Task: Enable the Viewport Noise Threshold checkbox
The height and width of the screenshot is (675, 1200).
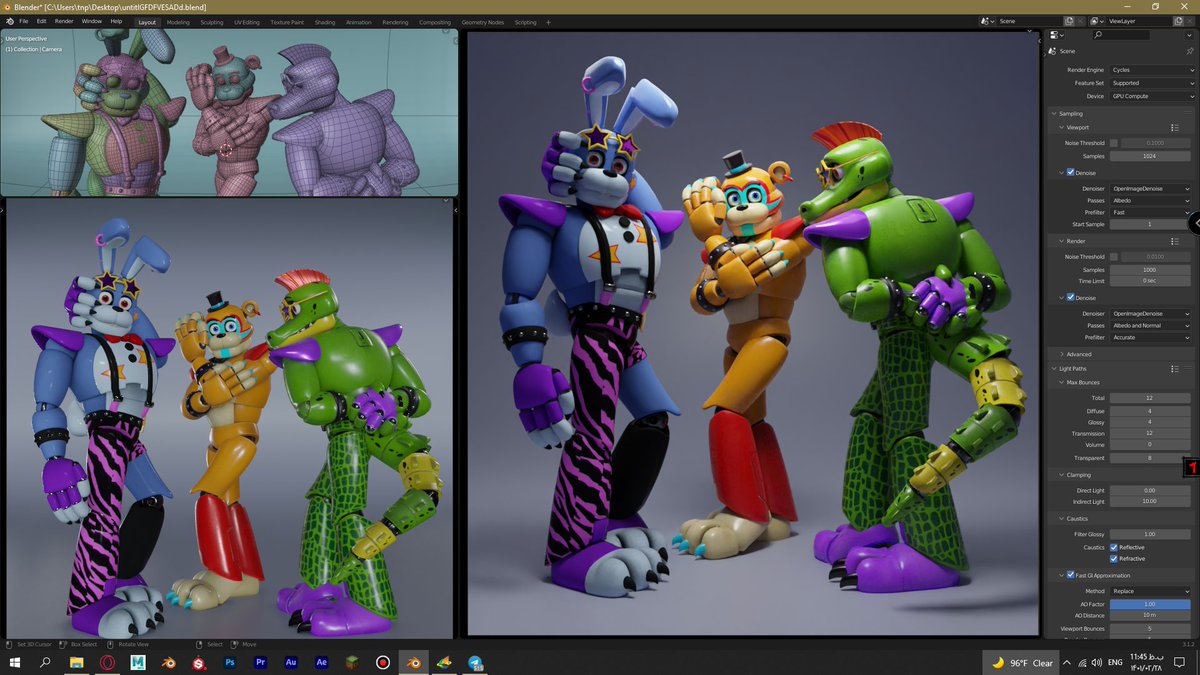Action: pos(1114,143)
